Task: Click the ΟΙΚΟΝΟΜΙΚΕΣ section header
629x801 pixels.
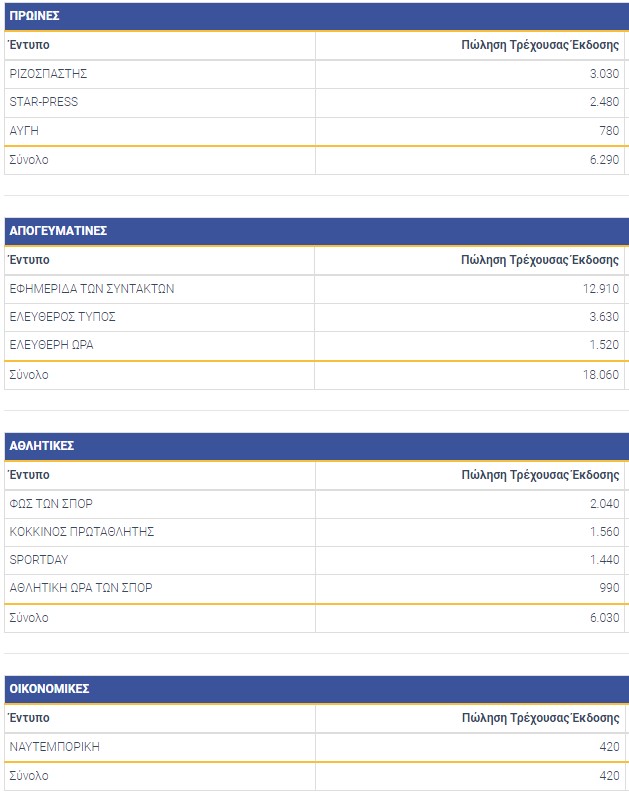Action: click(317, 689)
